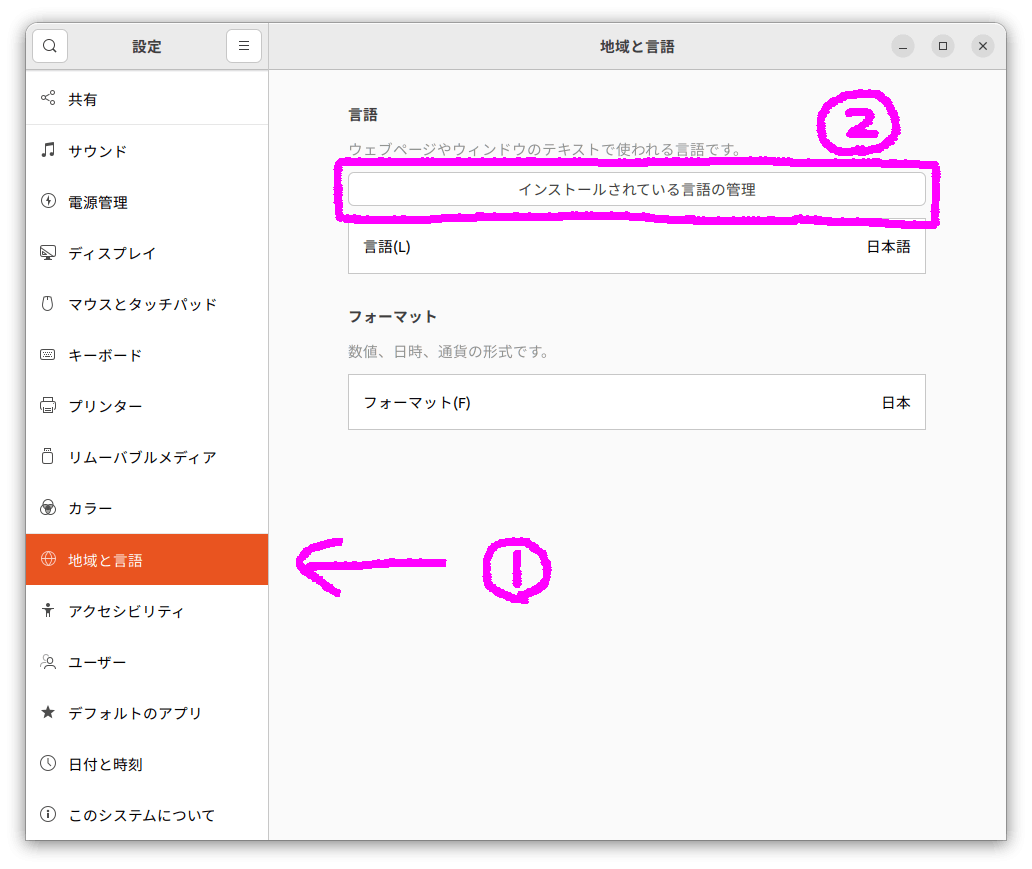This screenshot has height=869, width=1032.
Task: Open このシステムについて panel
Action: (x=147, y=815)
